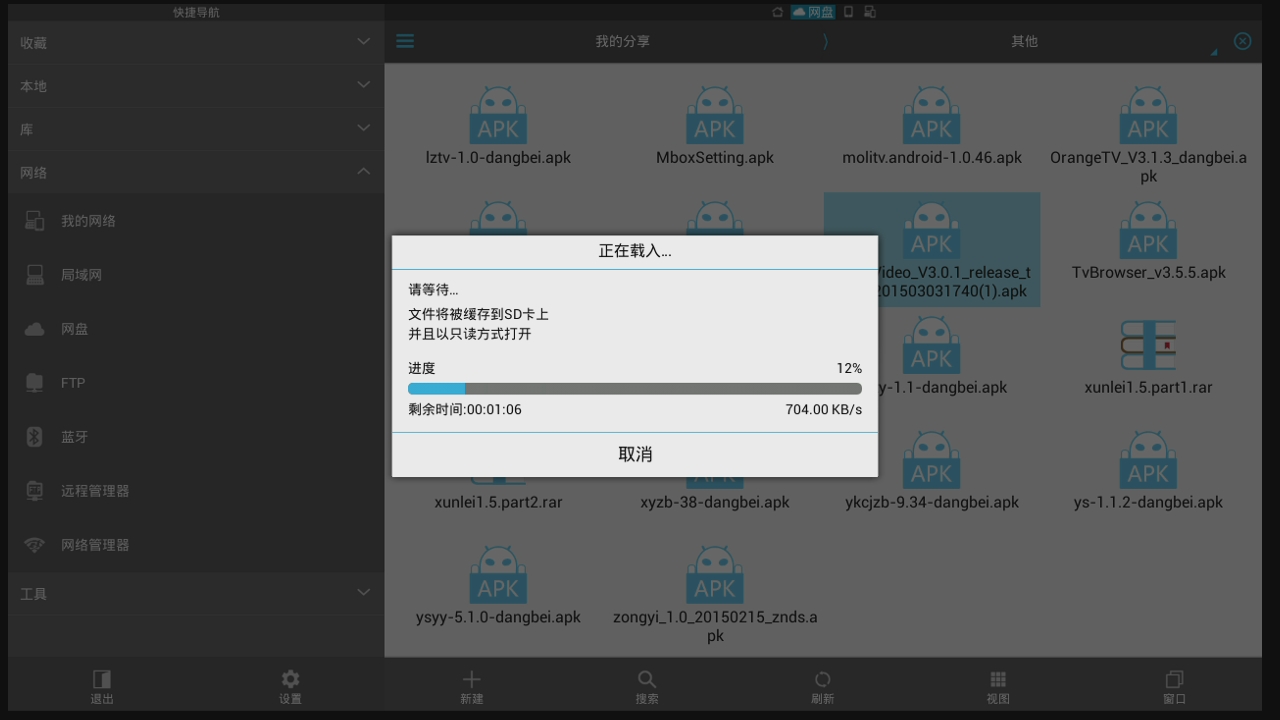The width and height of the screenshot is (1280, 720).
Task: Switch to the 我的分享 tab
Action: pyautogui.click(x=622, y=41)
